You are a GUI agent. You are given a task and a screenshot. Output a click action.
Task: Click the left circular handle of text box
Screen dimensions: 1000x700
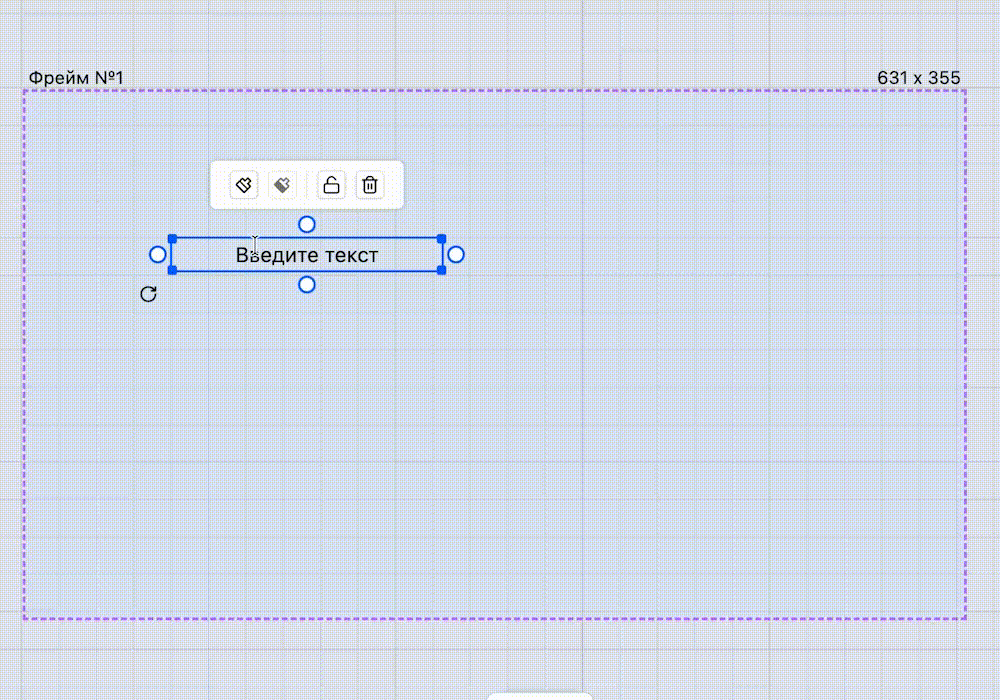tap(157, 255)
